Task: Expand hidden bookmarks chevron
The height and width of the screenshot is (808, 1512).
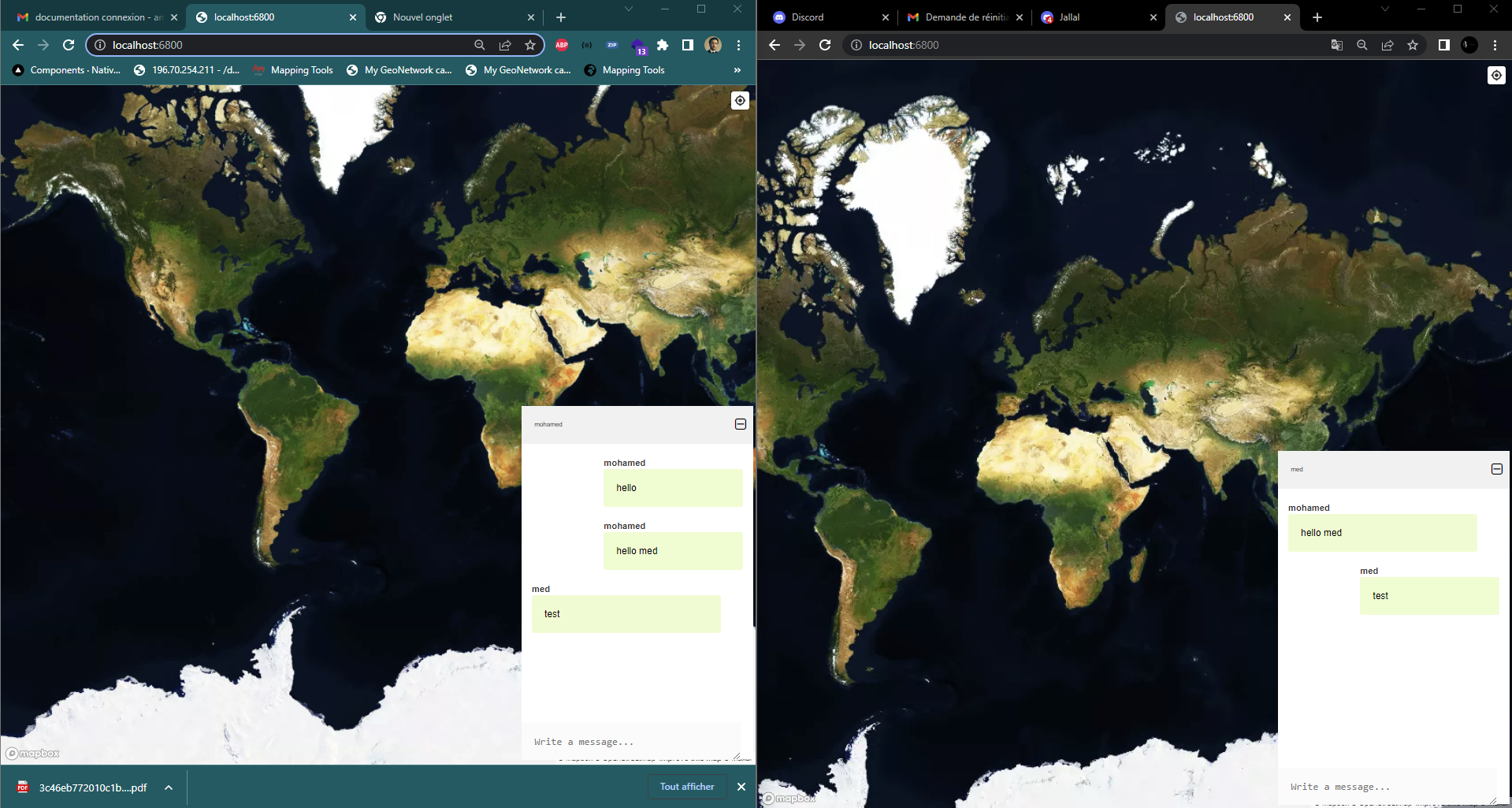Action: point(737,70)
